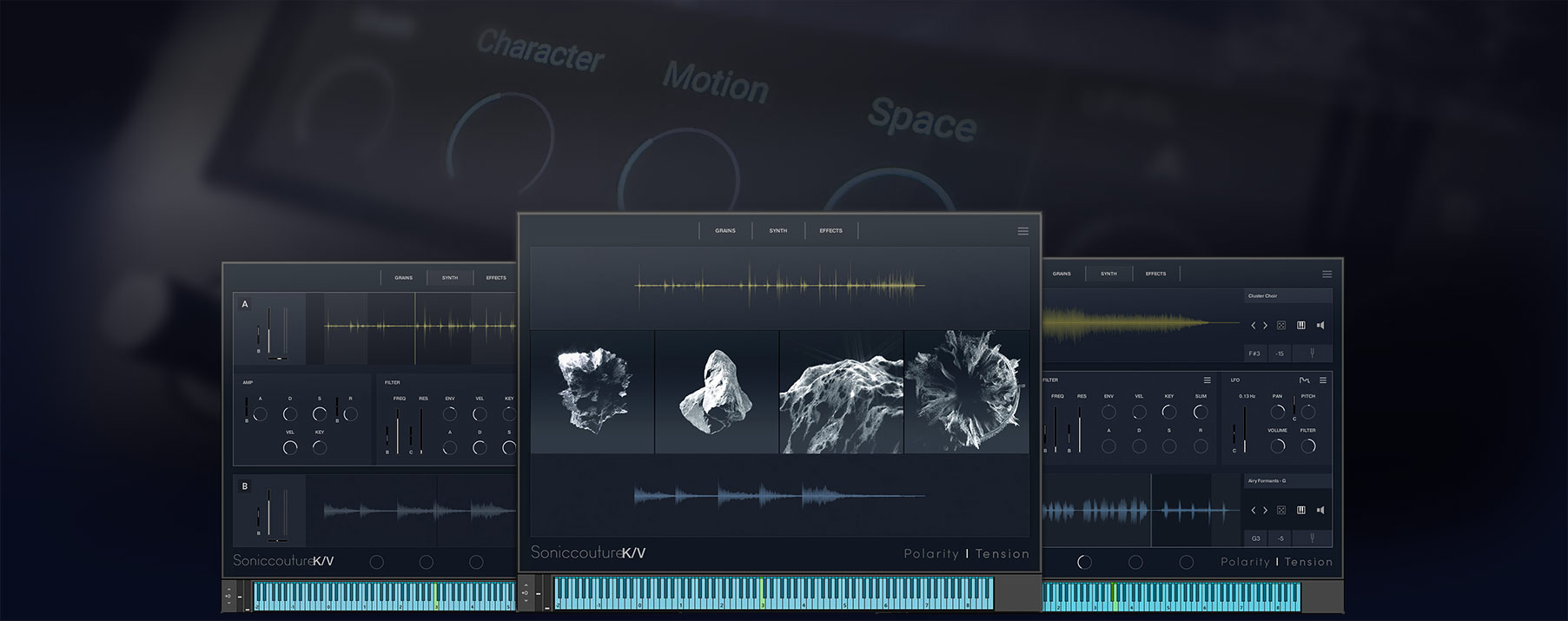Screen dimensions: 1568x621
Task: Click the AMP sustain knob labeled S
Action: coord(320,414)
